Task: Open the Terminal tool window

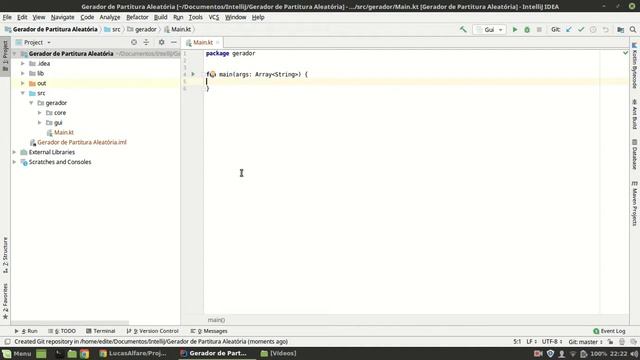Action: [100, 331]
